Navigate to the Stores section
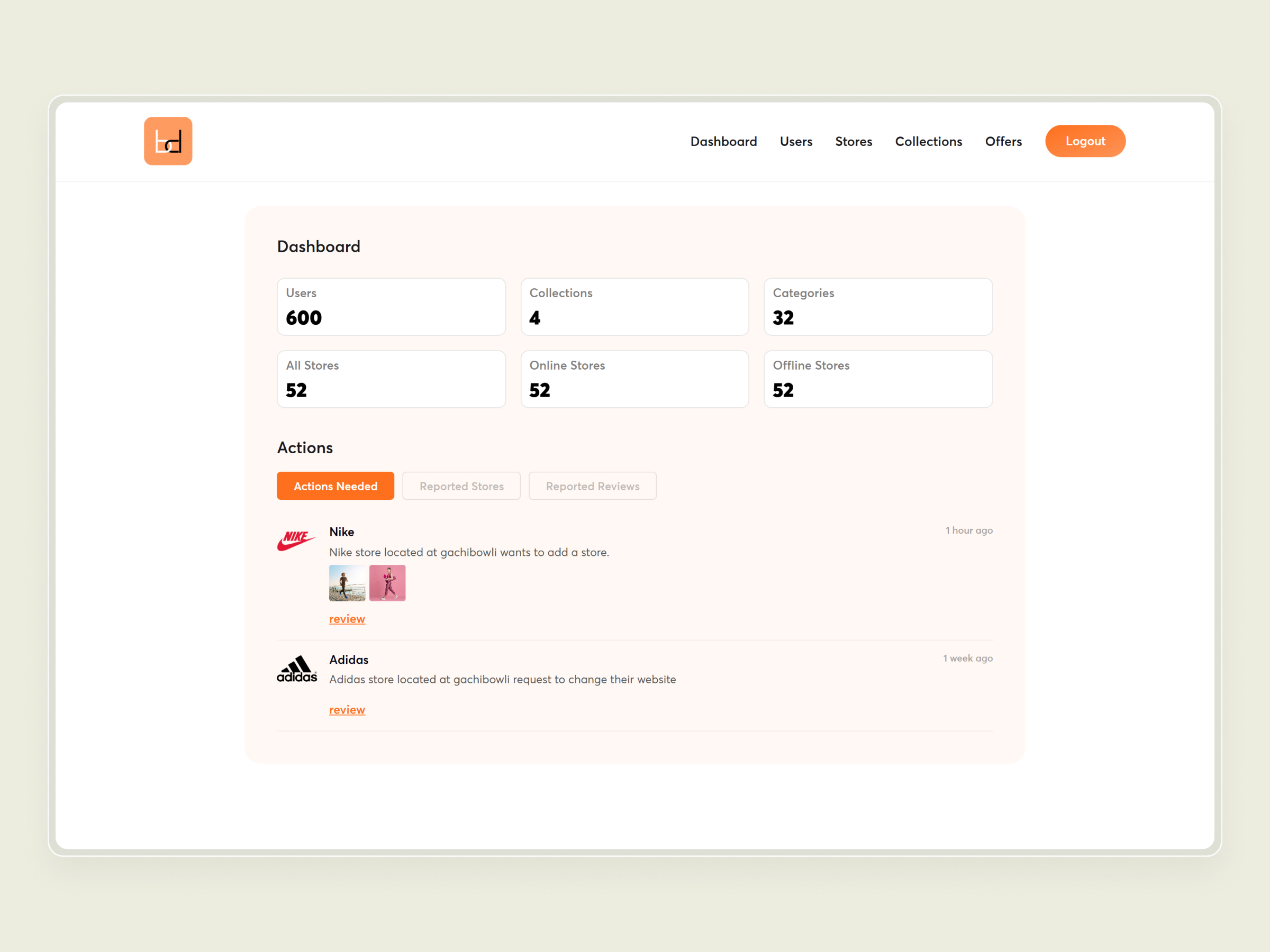1270x952 pixels. point(853,141)
